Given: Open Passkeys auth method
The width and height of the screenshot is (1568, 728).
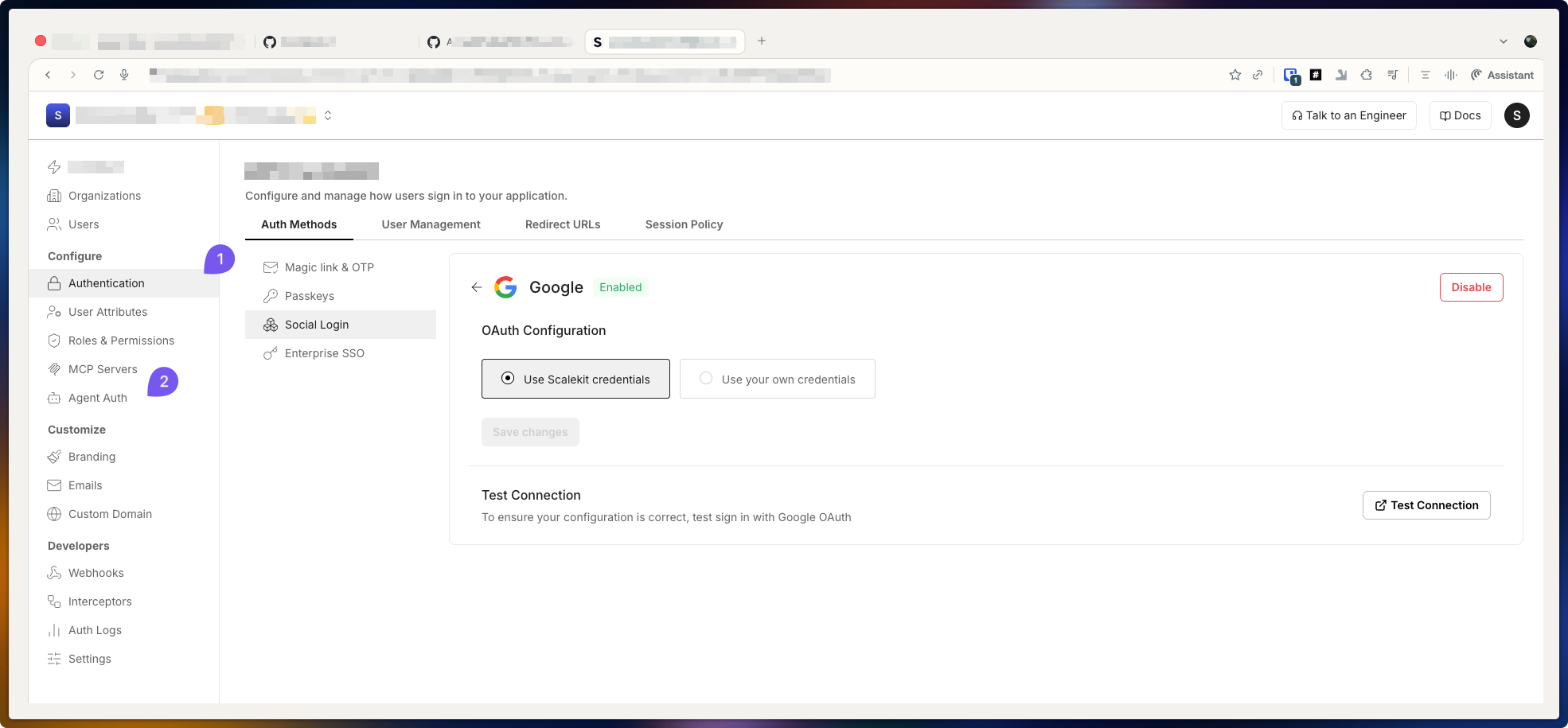Looking at the screenshot, I should pyautogui.click(x=309, y=296).
